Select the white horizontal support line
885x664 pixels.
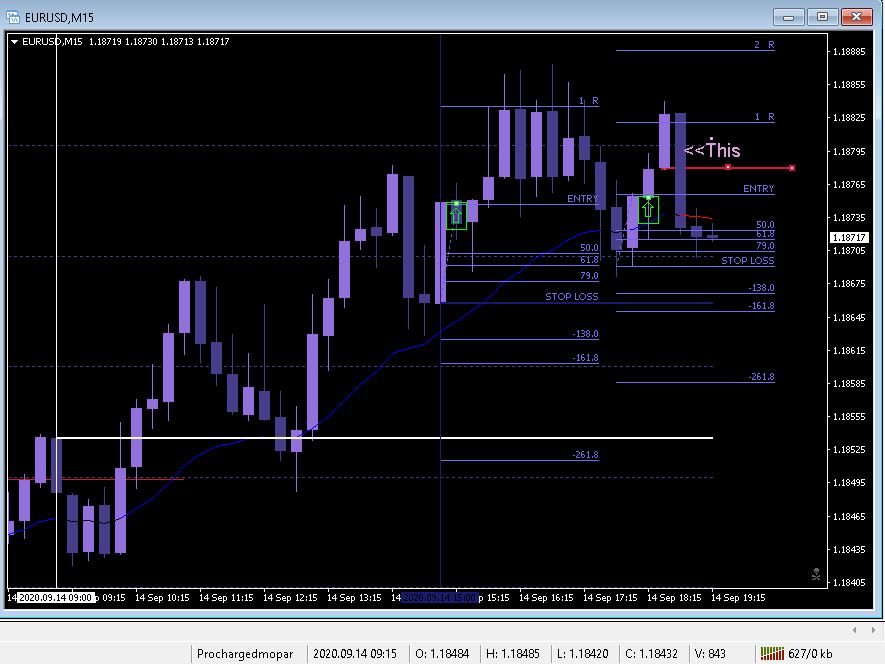point(384,438)
